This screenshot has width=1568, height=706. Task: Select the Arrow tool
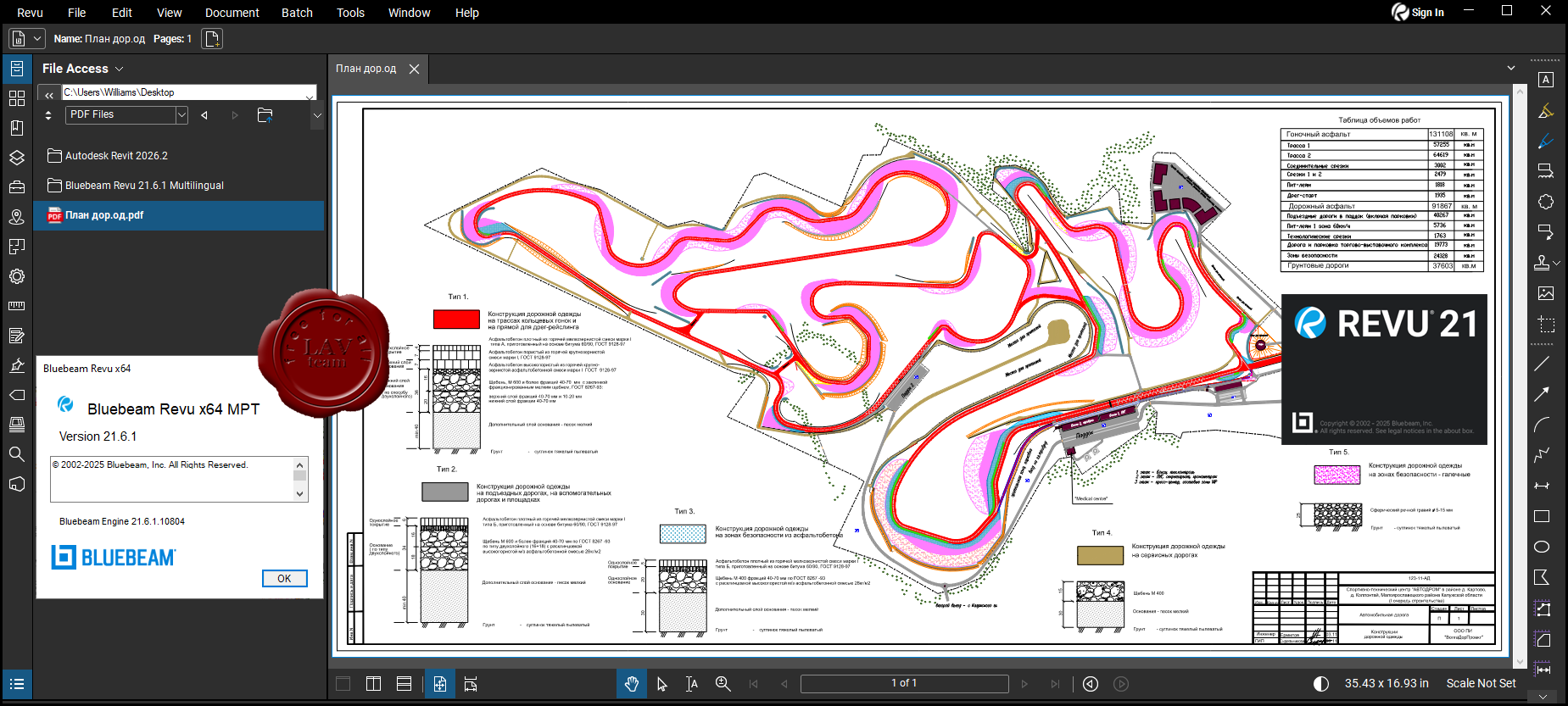pos(1543,394)
